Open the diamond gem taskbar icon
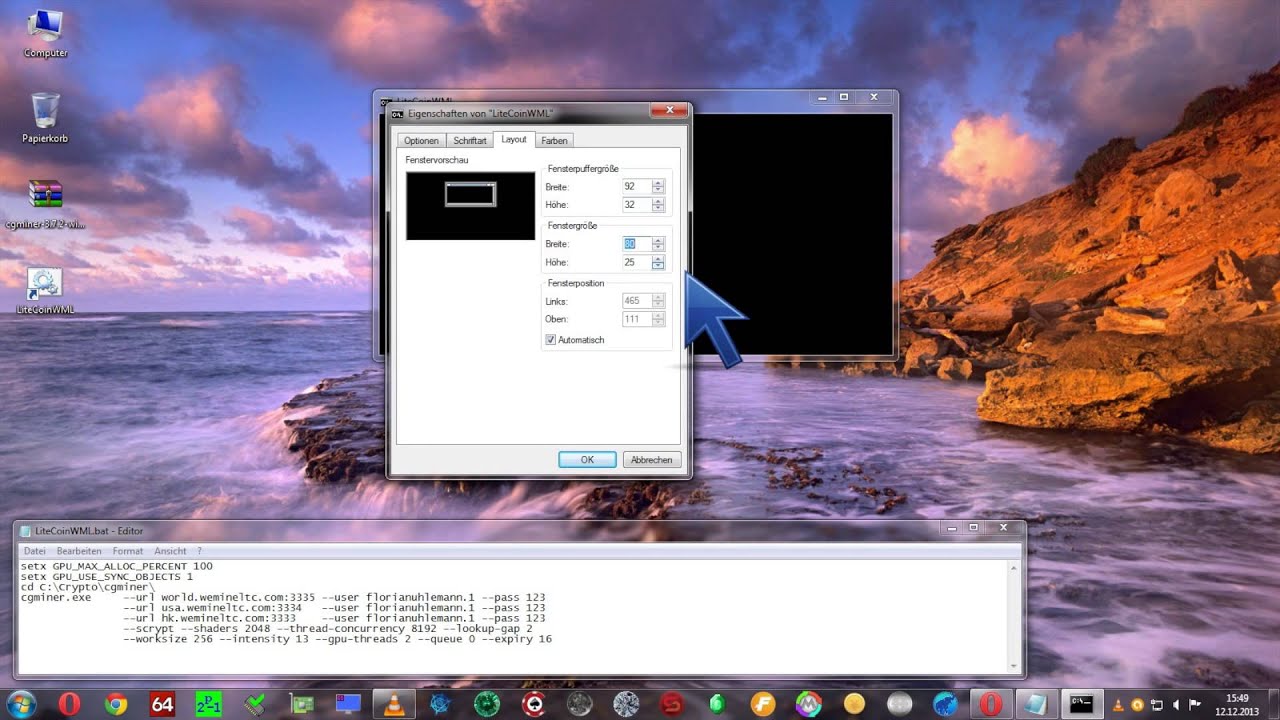This screenshot has width=1280, height=720. [626, 704]
